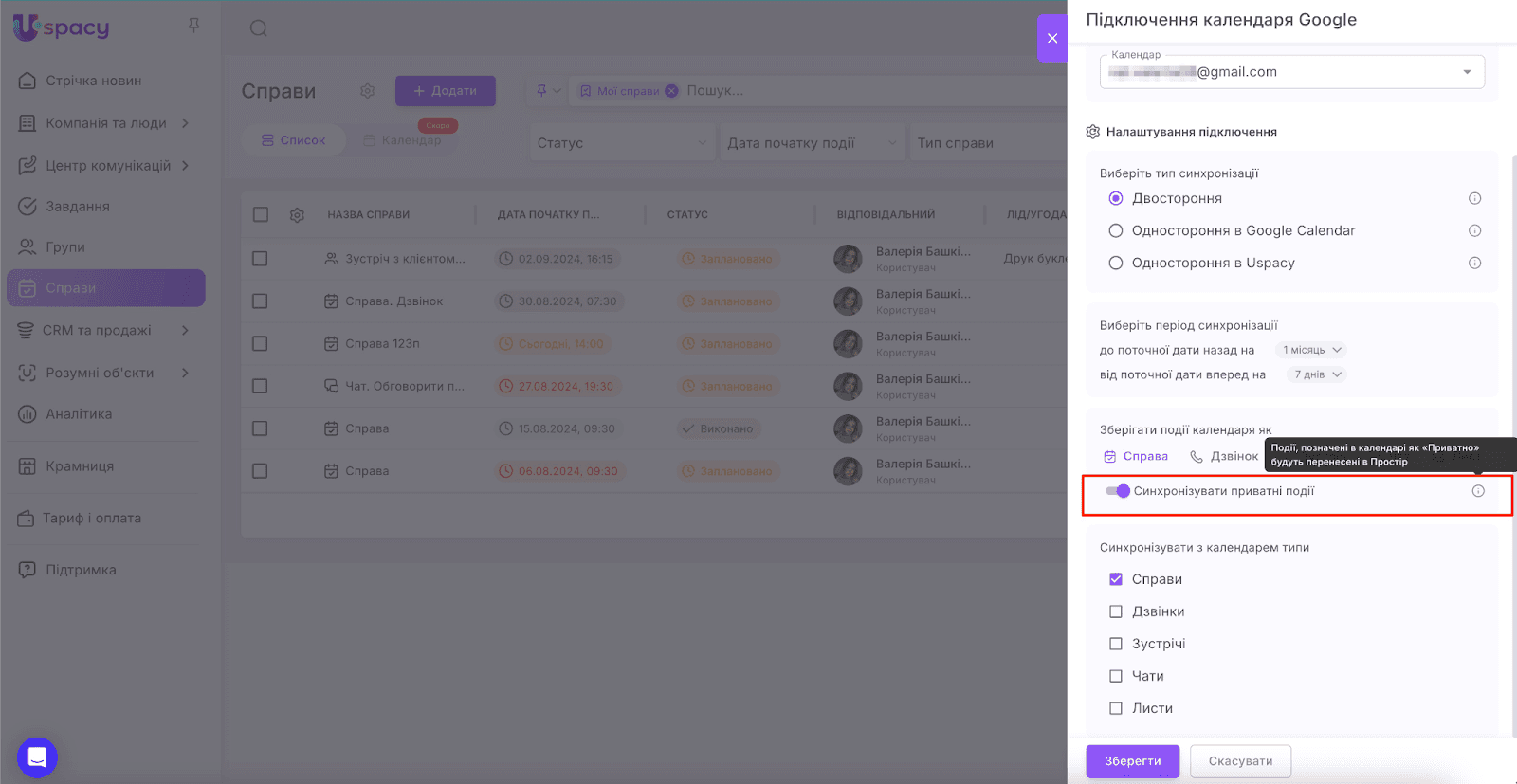Click the search magnifier icon in the header
Viewport: 1517px width, 784px height.
[258, 28]
